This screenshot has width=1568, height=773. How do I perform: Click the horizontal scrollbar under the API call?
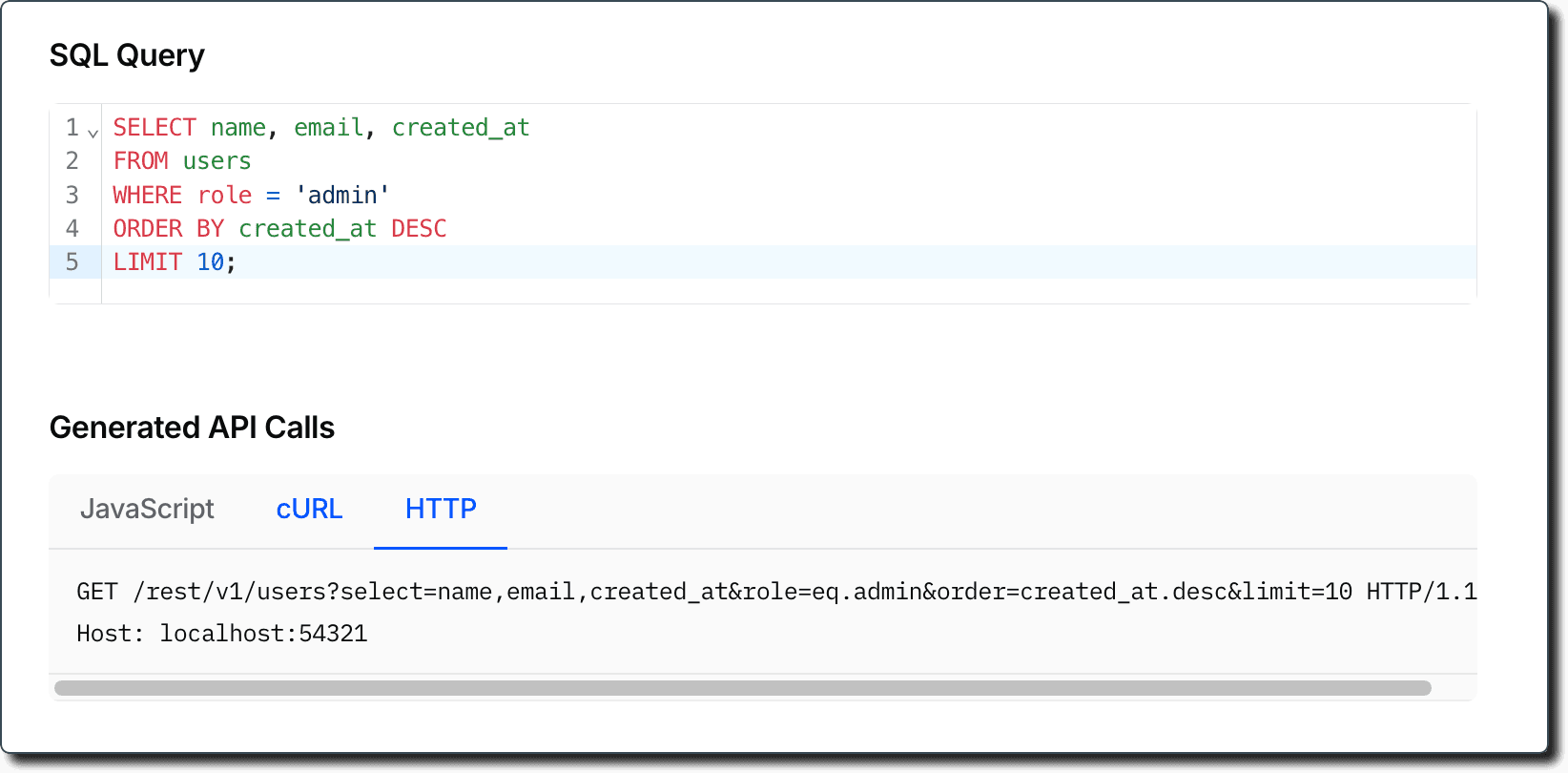(x=742, y=688)
